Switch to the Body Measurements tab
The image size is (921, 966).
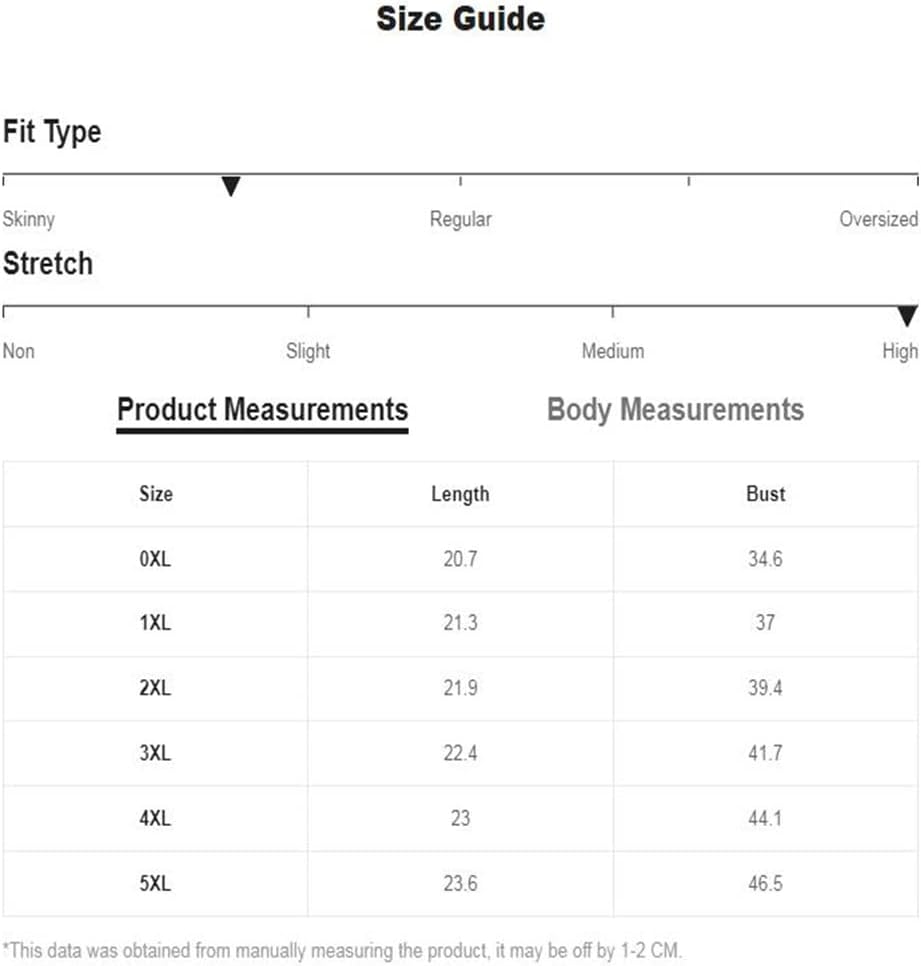[675, 410]
